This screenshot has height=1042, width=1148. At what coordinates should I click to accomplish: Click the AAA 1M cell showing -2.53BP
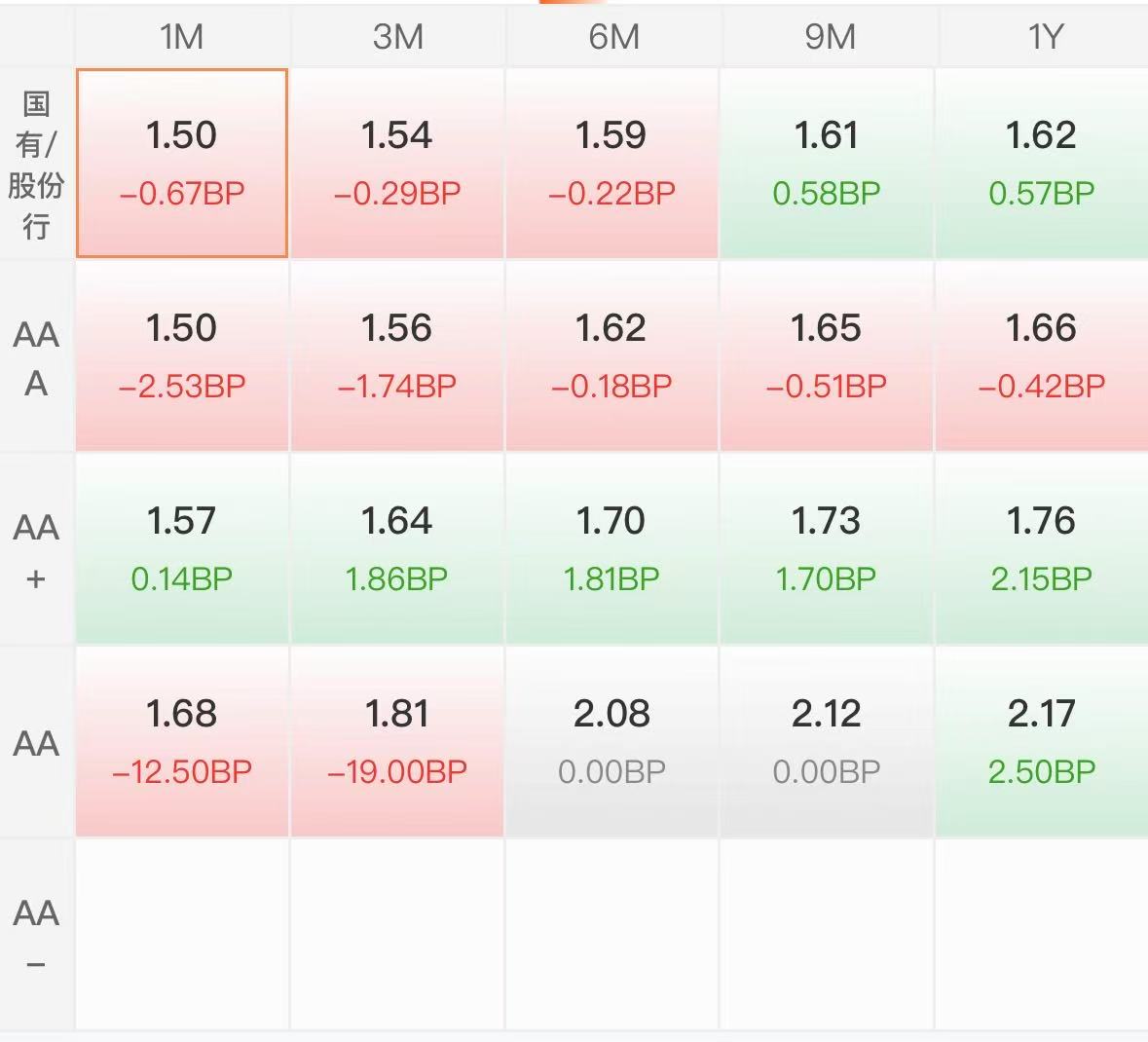point(181,356)
